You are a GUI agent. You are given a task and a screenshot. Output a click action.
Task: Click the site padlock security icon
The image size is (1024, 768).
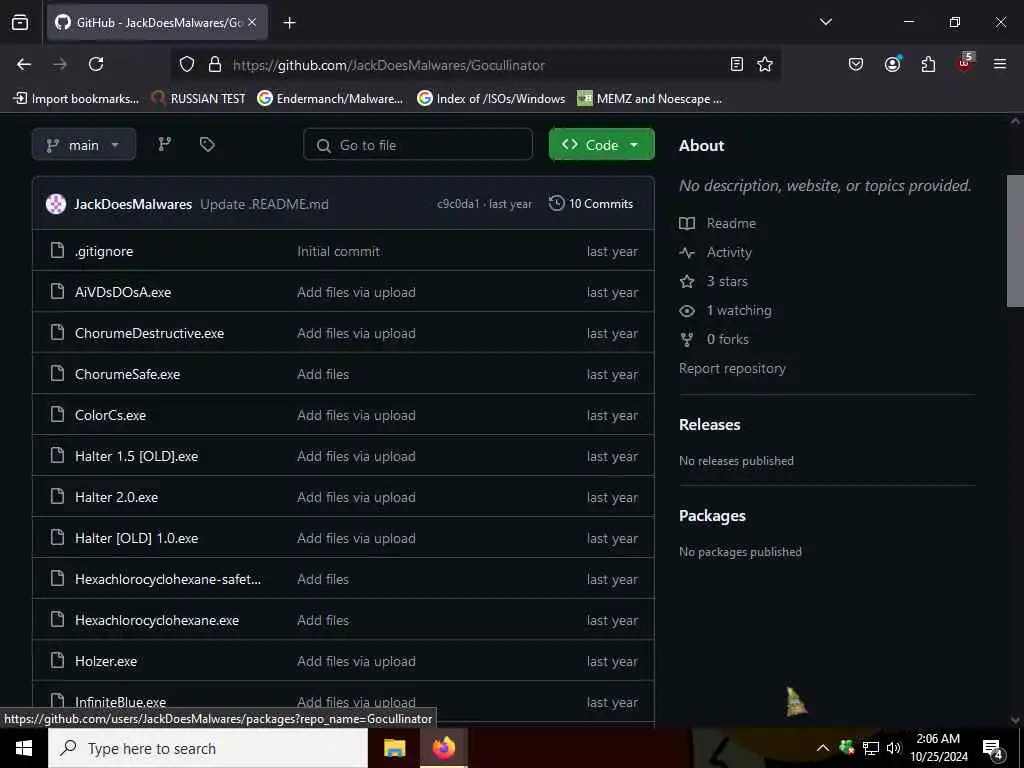(x=215, y=64)
